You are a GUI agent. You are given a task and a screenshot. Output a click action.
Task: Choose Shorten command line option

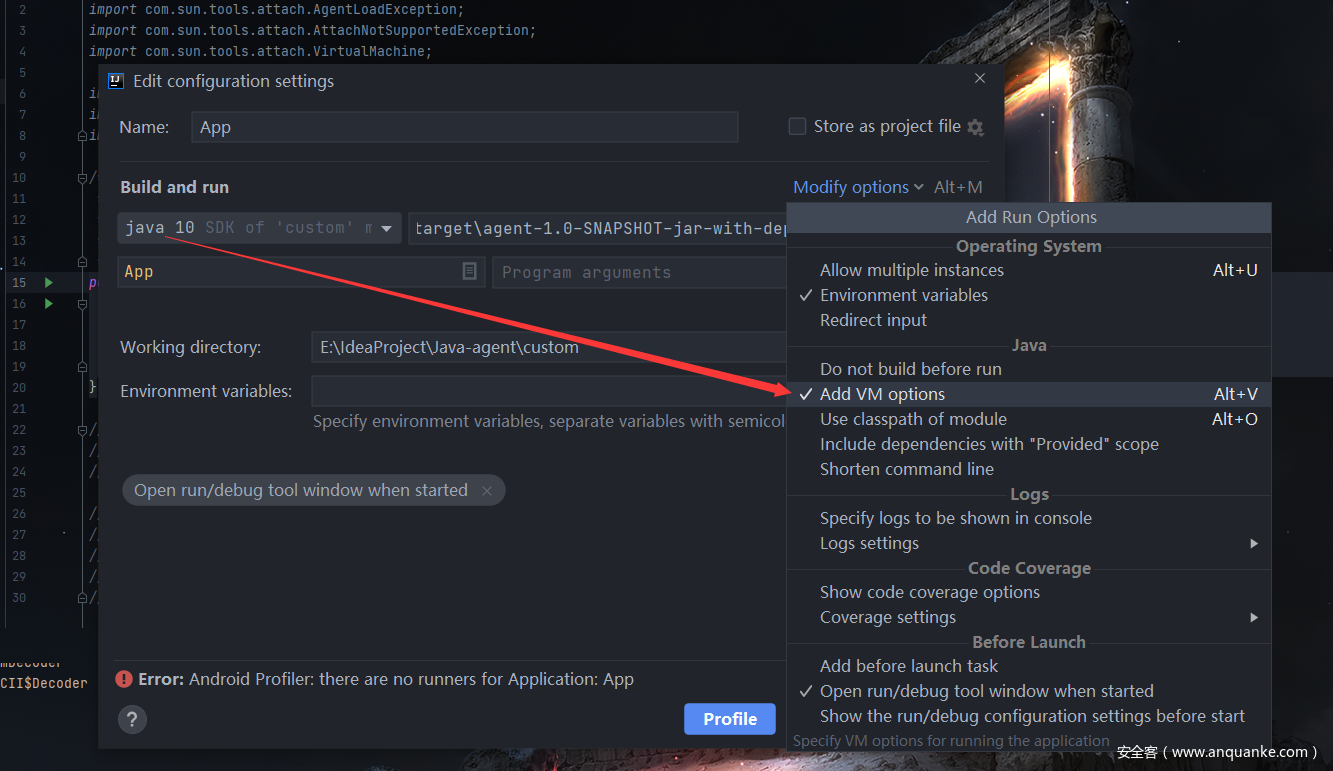906,469
